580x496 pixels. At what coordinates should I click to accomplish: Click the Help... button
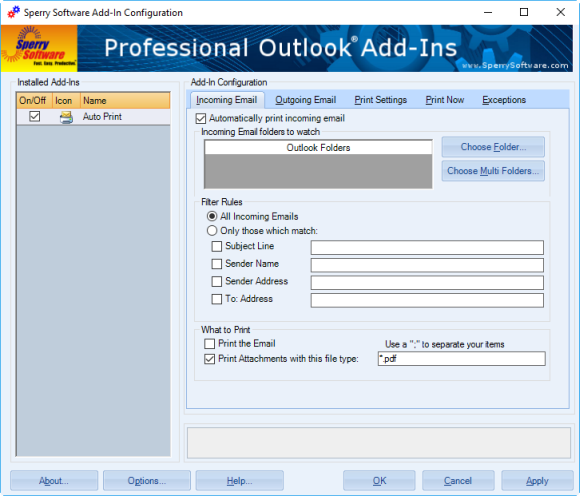pos(239,481)
